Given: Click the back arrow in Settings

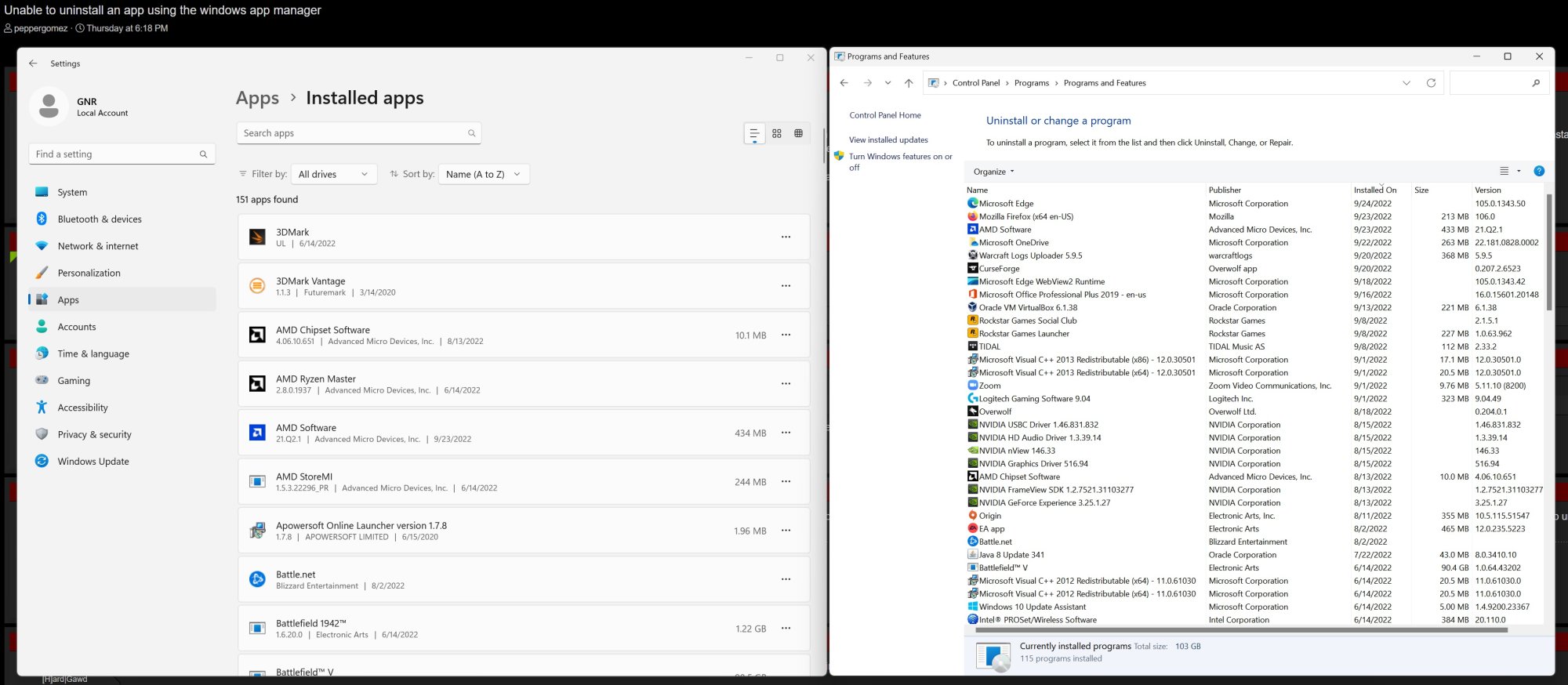Looking at the screenshot, I should tap(33, 63).
